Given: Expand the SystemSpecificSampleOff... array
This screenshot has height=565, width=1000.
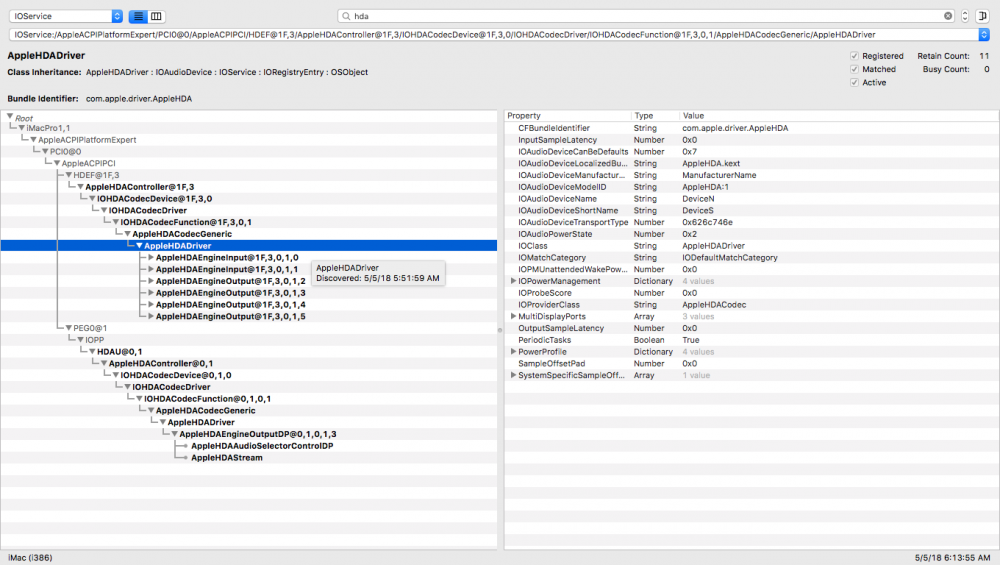Looking at the screenshot, I should (513, 375).
